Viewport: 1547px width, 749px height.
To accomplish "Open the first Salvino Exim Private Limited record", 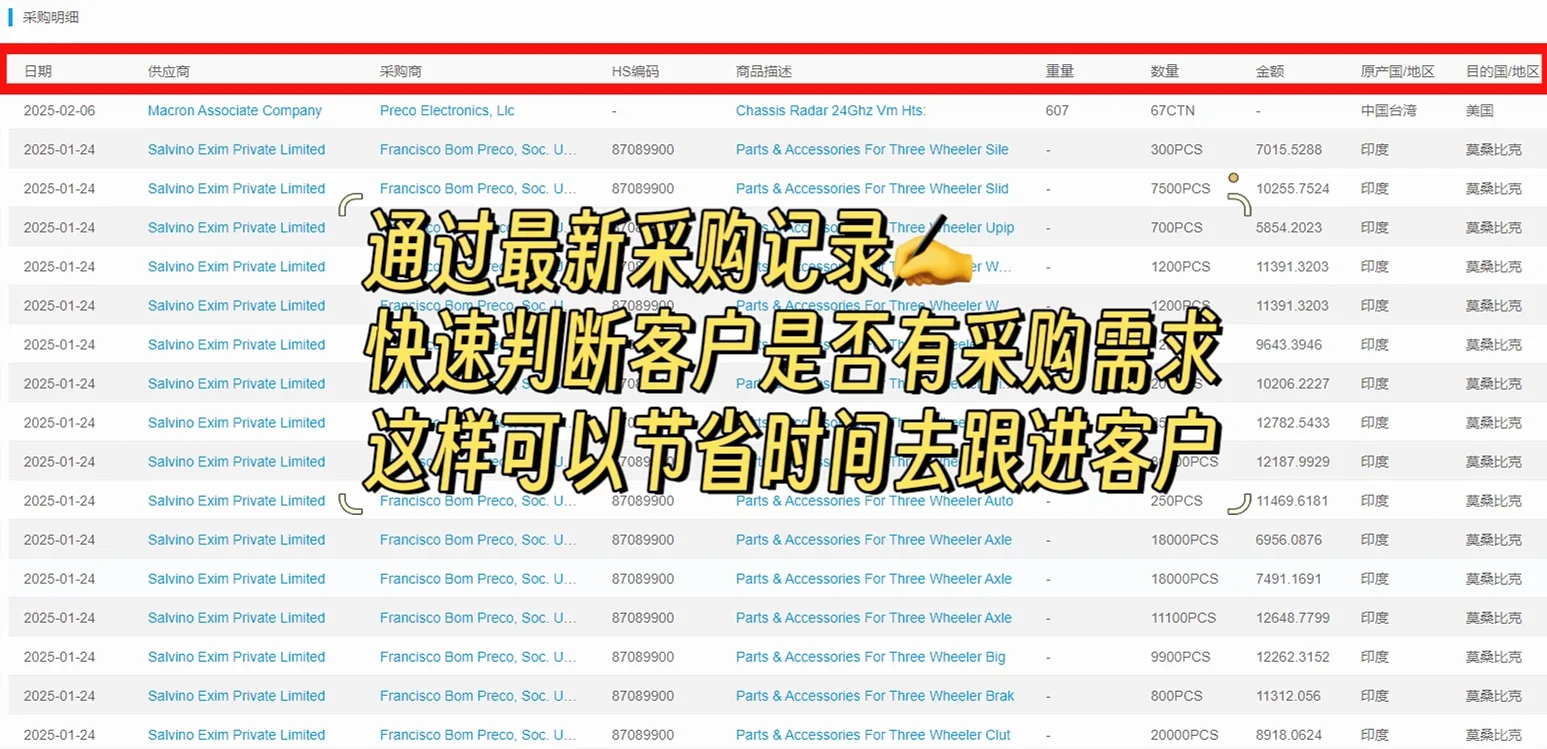I will click(x=236, y=149).
